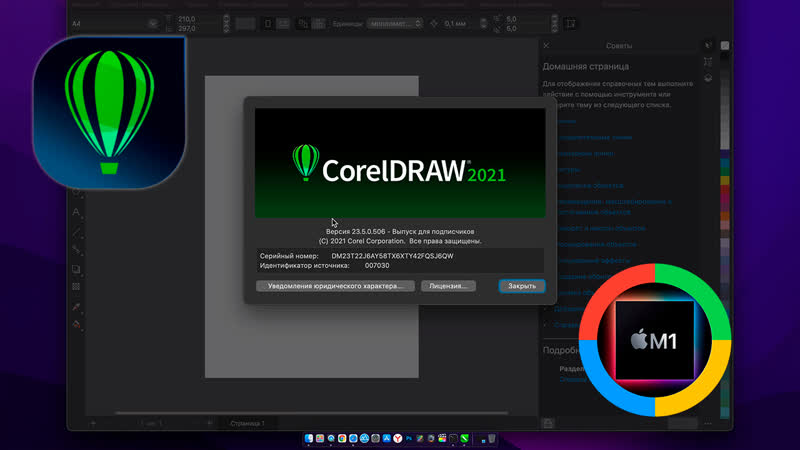Open the Trash in the Dock
Image resolution: width=800 pixels, height=450 pixels.
click(492, 438)
